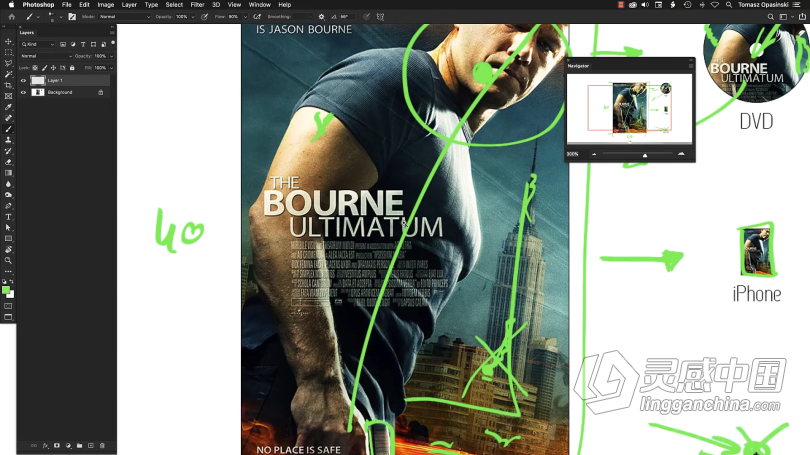Open layer filter Kind dropdown
810x455 pixels.
pyautogui.click(x=38, y=44)
